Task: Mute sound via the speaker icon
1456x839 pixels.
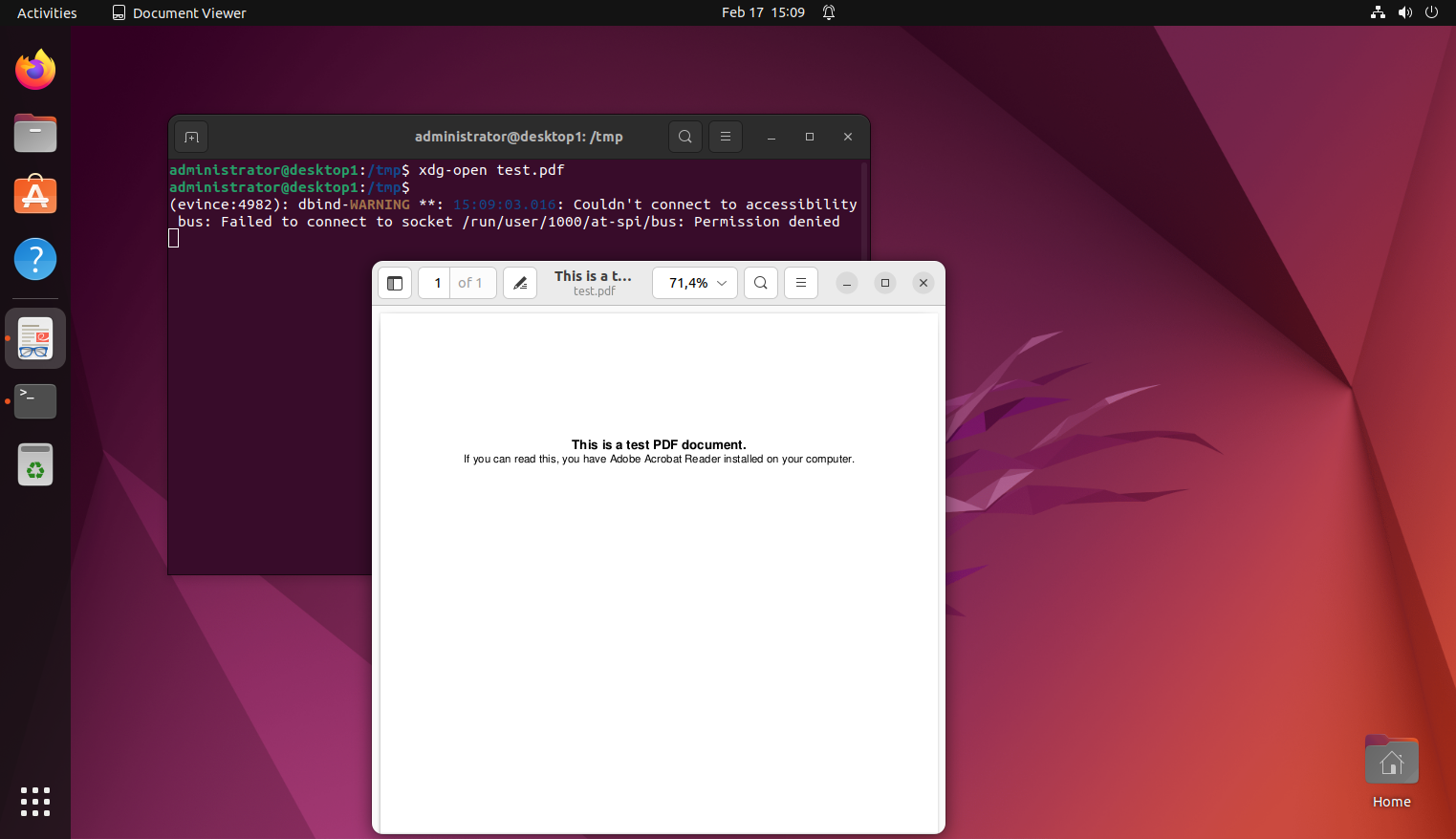Action: click(1404, 12)
